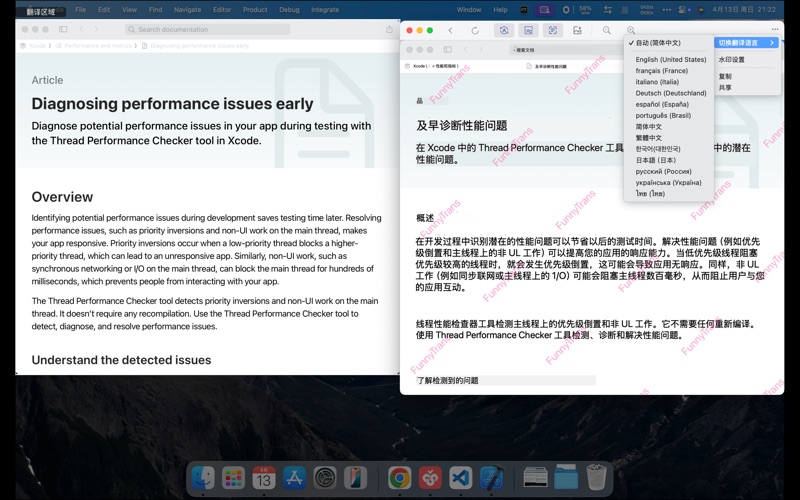
Task: Toggle the auto-translate icon in the translator toolbar
Action: tap(504, 30)
